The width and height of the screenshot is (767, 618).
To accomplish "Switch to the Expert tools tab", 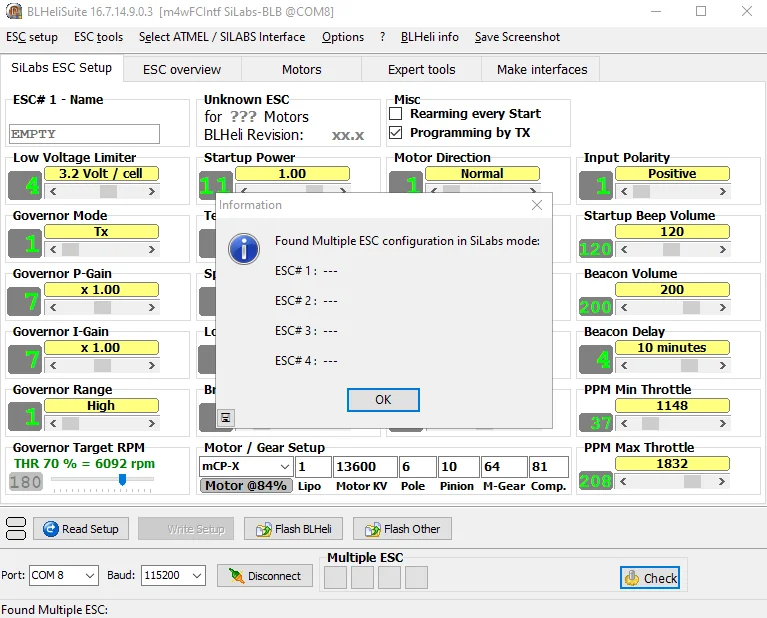I will coord(422,69).
